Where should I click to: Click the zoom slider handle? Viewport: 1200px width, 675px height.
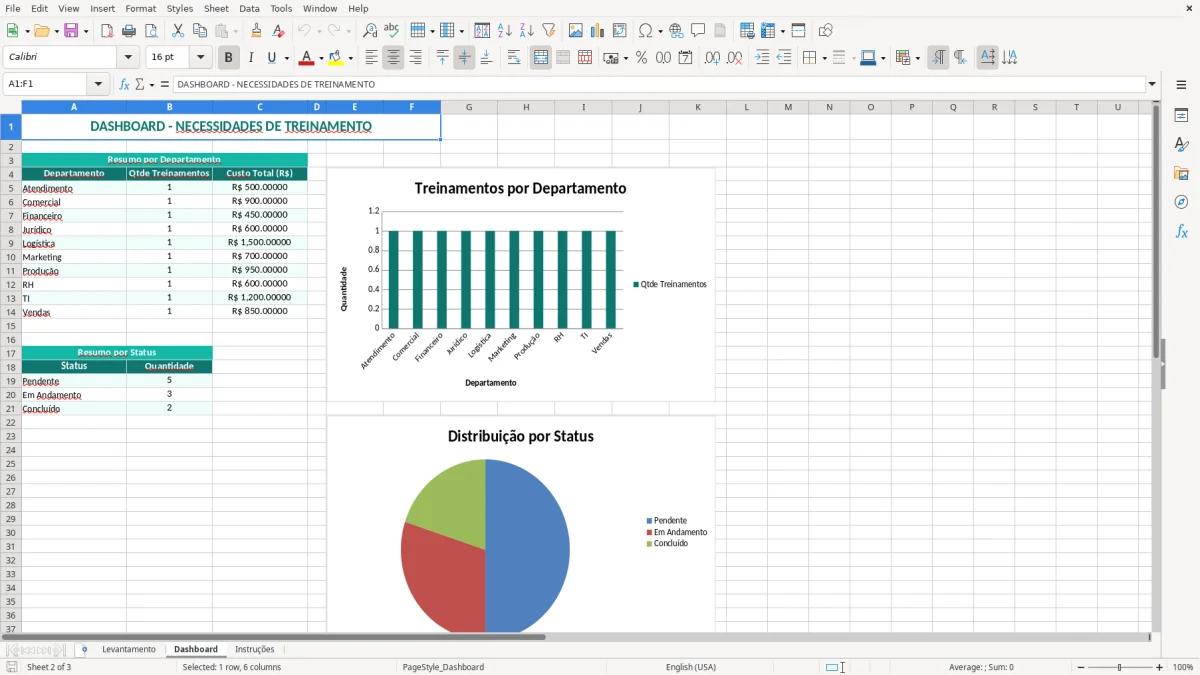(x=1119, y=667)
